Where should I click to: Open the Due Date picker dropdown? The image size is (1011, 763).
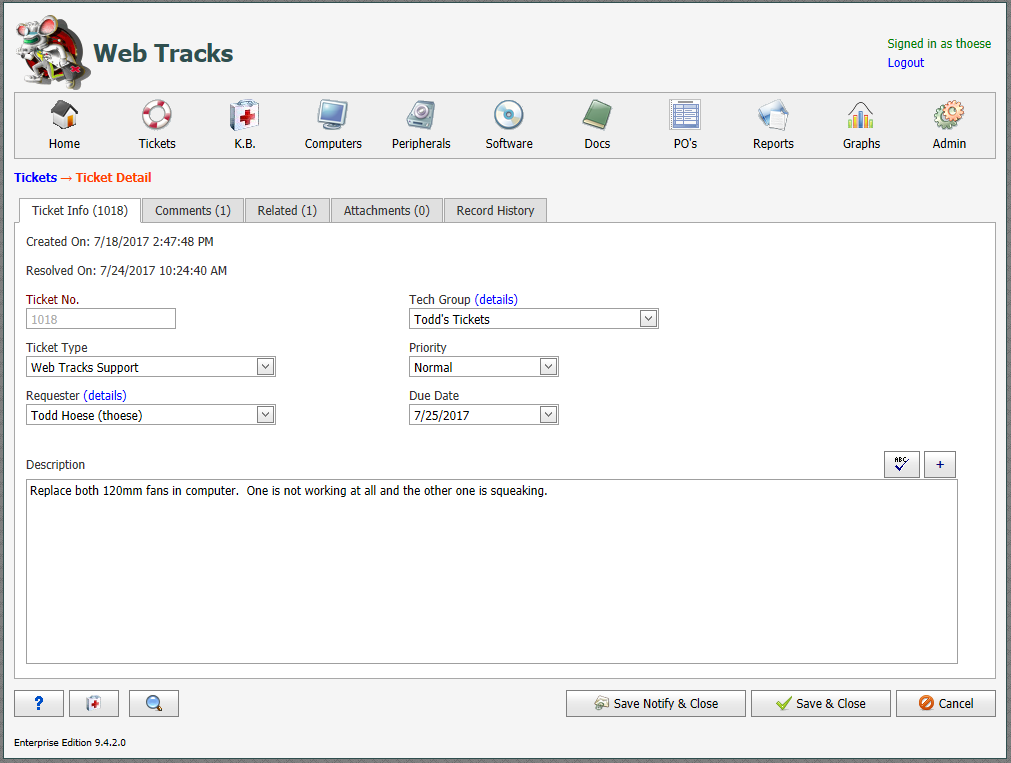point(548,415)
